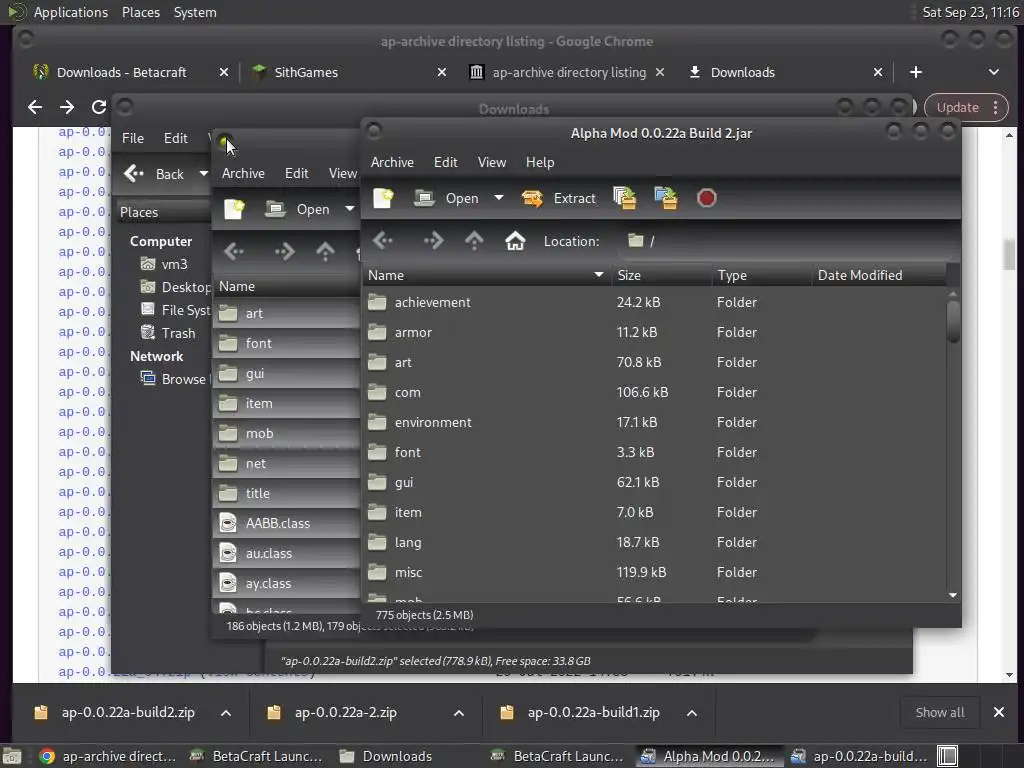
Task: Open View menu in Alpha Mod window
Action: click(x=492, y=162)
